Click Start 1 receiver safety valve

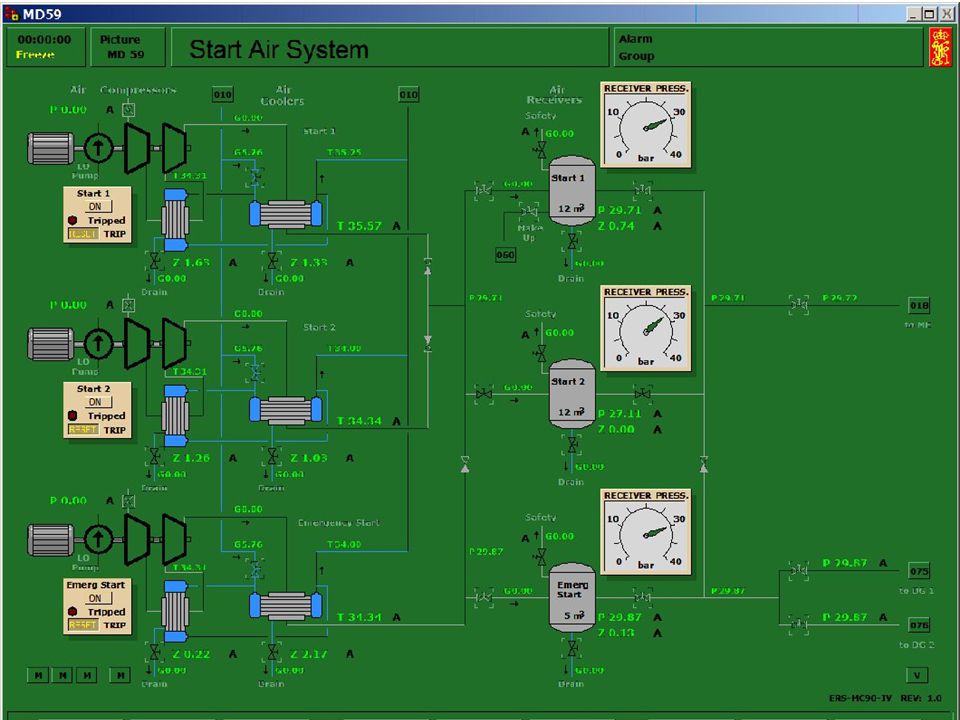tap(541, 149)
